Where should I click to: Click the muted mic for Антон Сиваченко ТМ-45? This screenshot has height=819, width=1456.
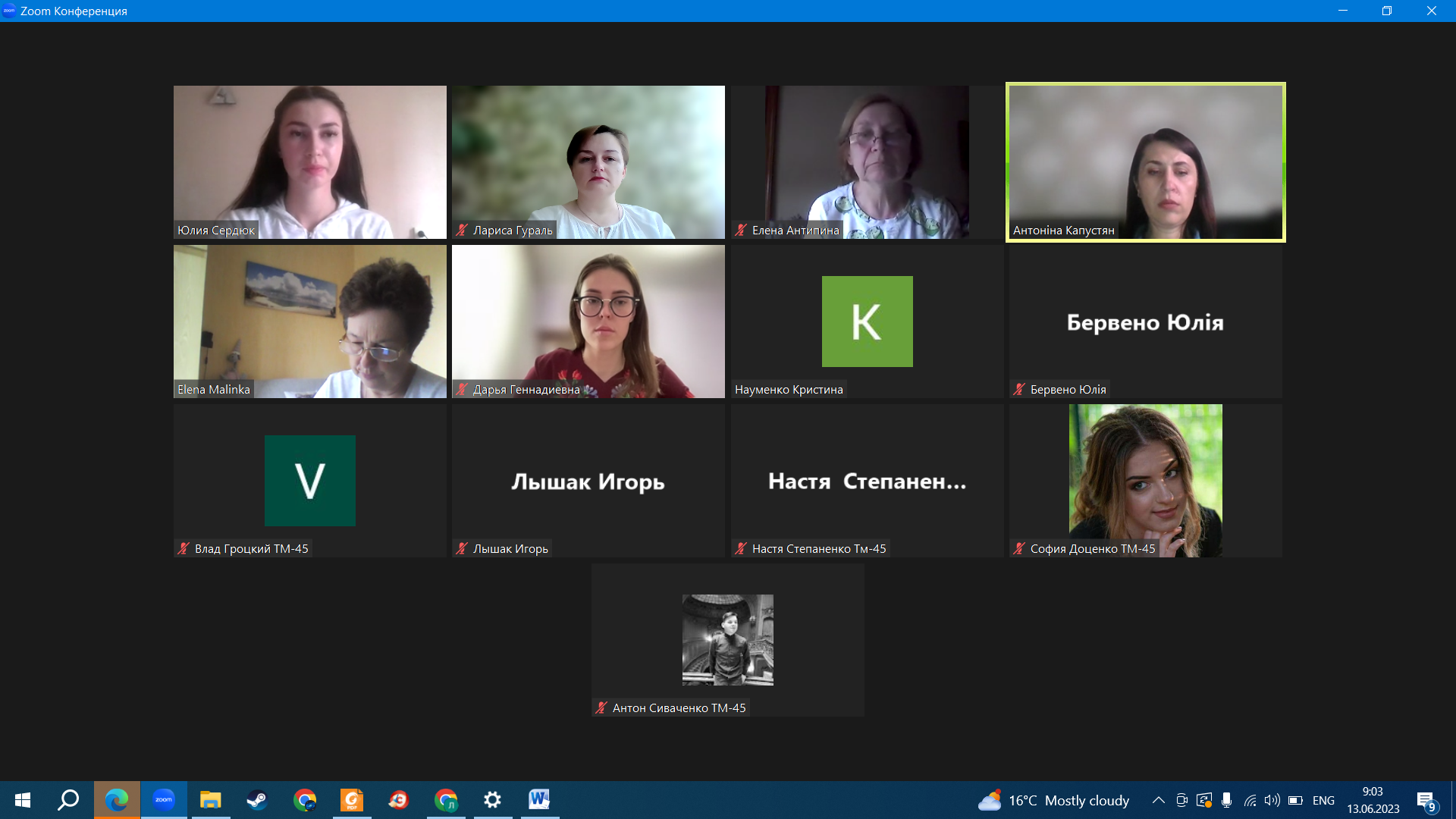601,708
